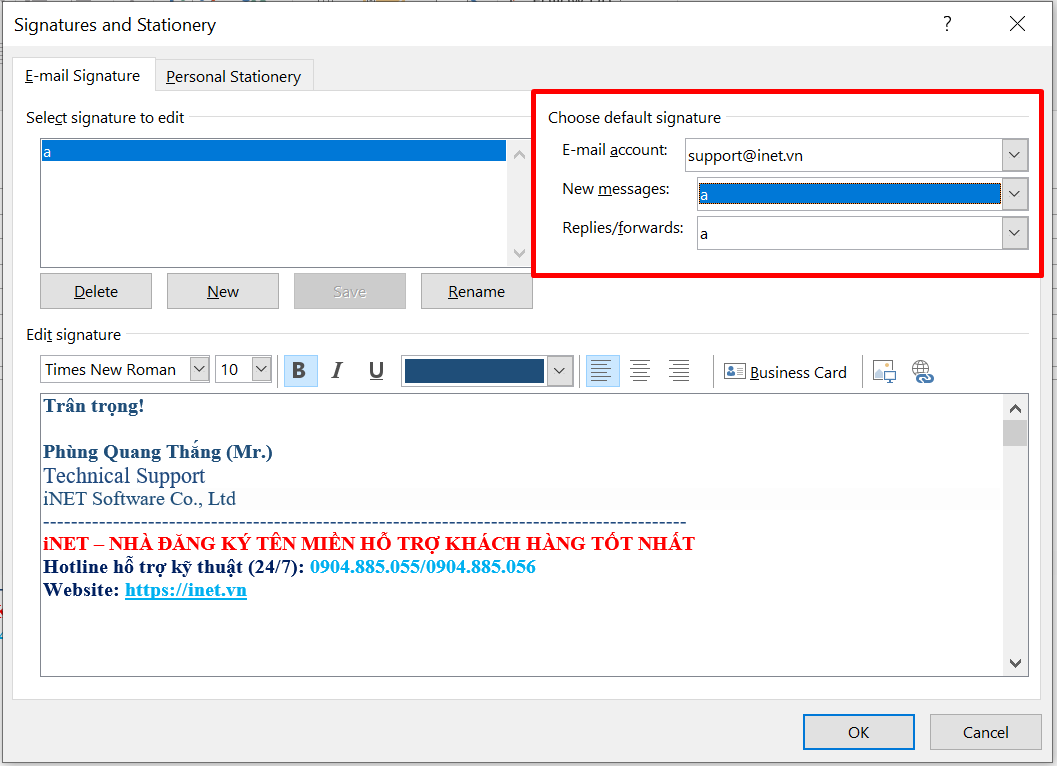Insert picture into signature
This screenshot has width=1057, height=766.
[x=884, y=372]
